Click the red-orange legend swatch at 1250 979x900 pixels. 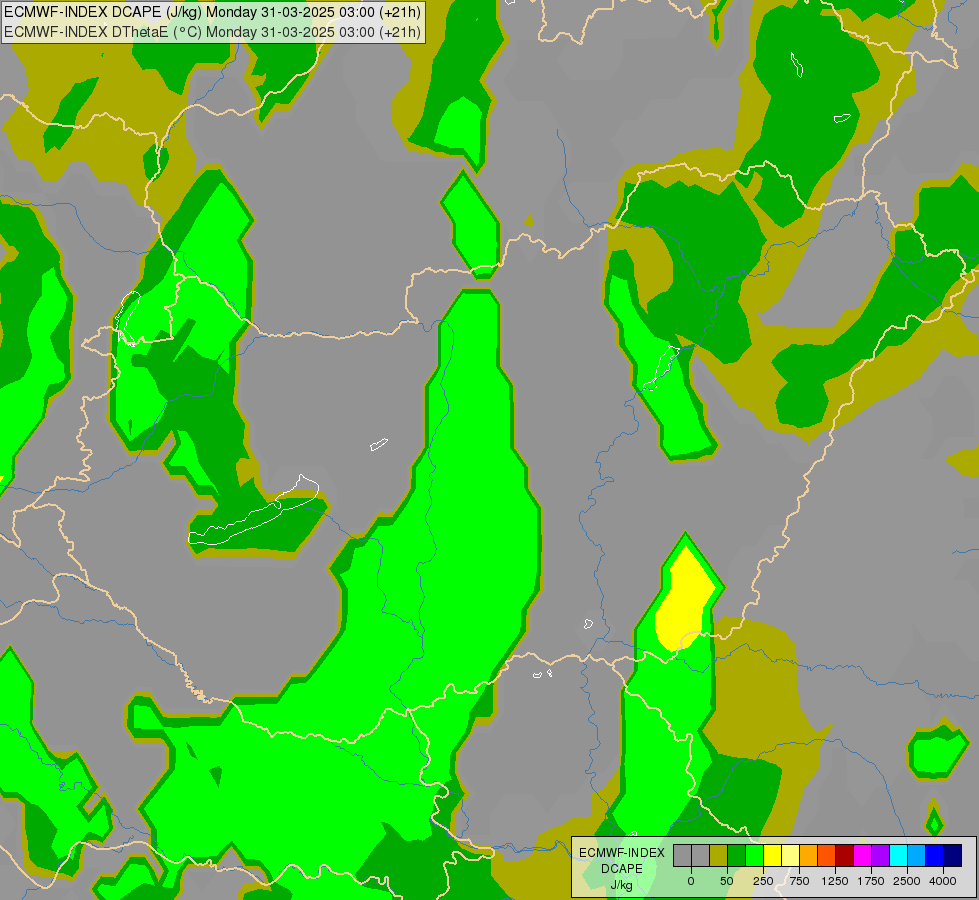[x=827, y=856]
